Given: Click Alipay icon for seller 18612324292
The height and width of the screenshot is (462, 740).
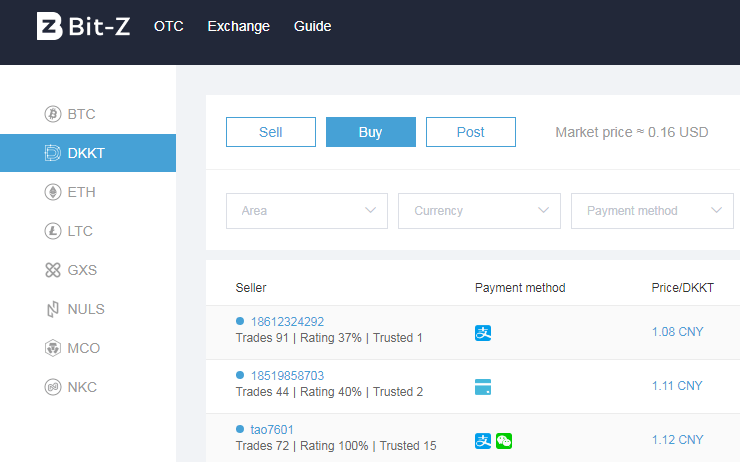Looking at the screenshot, I should pos(483,333).
